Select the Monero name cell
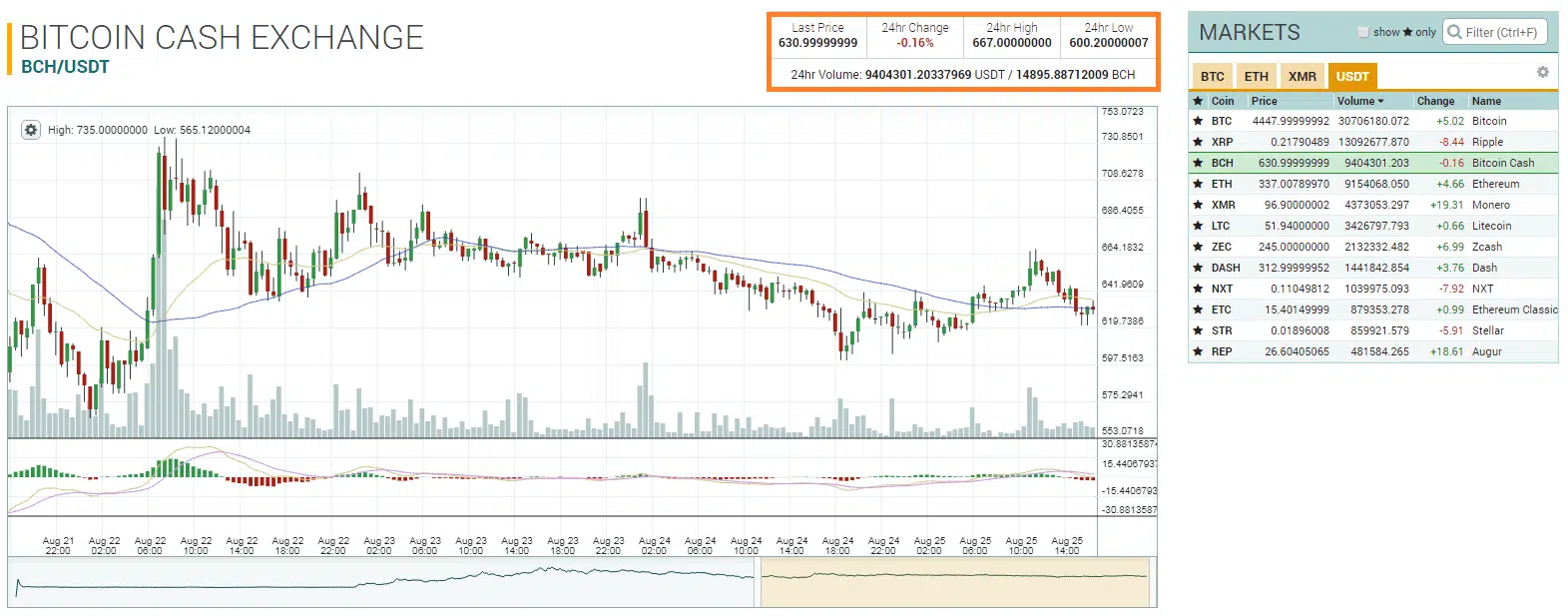 pos(1491,205)
